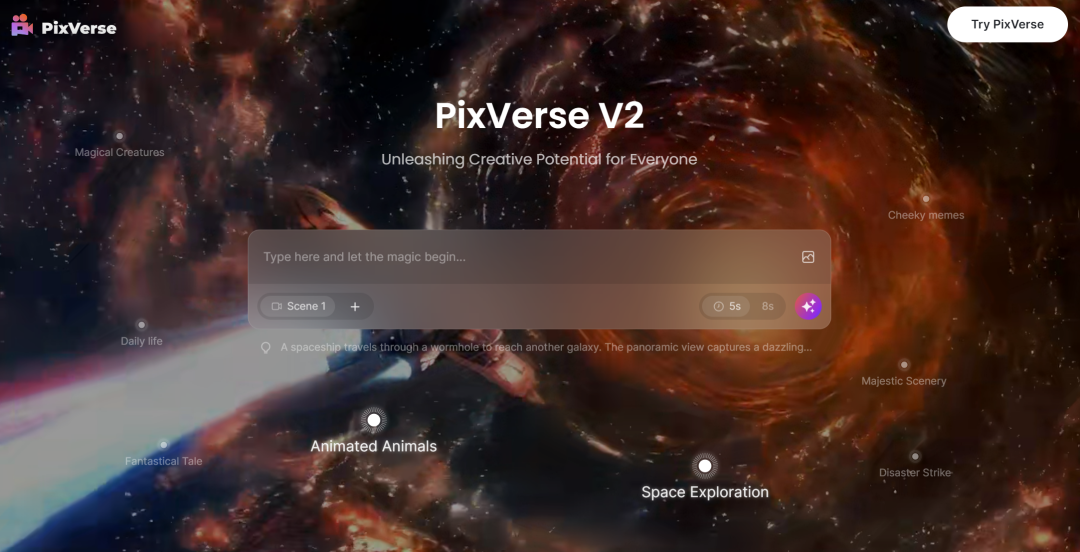Viewport: 1080px width, 552px height.
Task: Click the PixVerse logo icon
Action: tap(22, 25)
